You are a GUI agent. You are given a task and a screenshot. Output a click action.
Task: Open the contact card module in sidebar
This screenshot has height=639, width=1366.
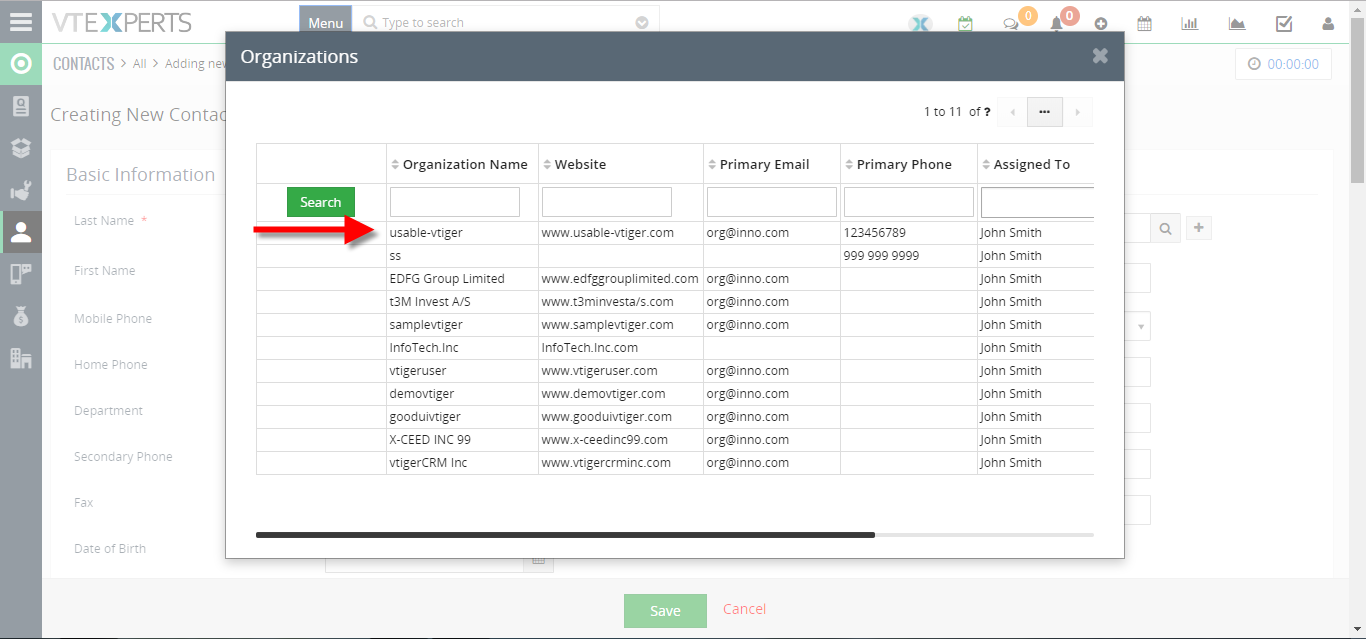tap(20, 106)
